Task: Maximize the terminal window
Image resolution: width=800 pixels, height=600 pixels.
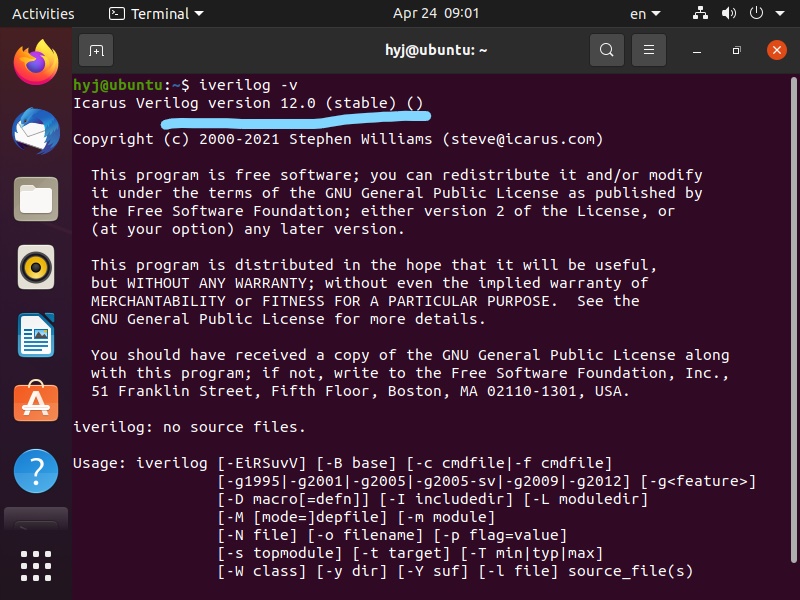Action: point(736,50)
